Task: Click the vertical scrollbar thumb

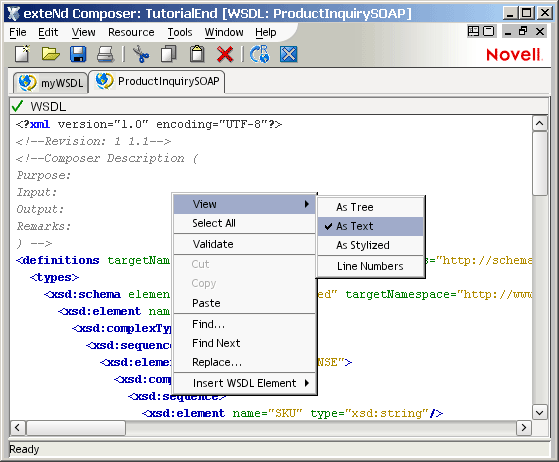Action: [540, 164]
